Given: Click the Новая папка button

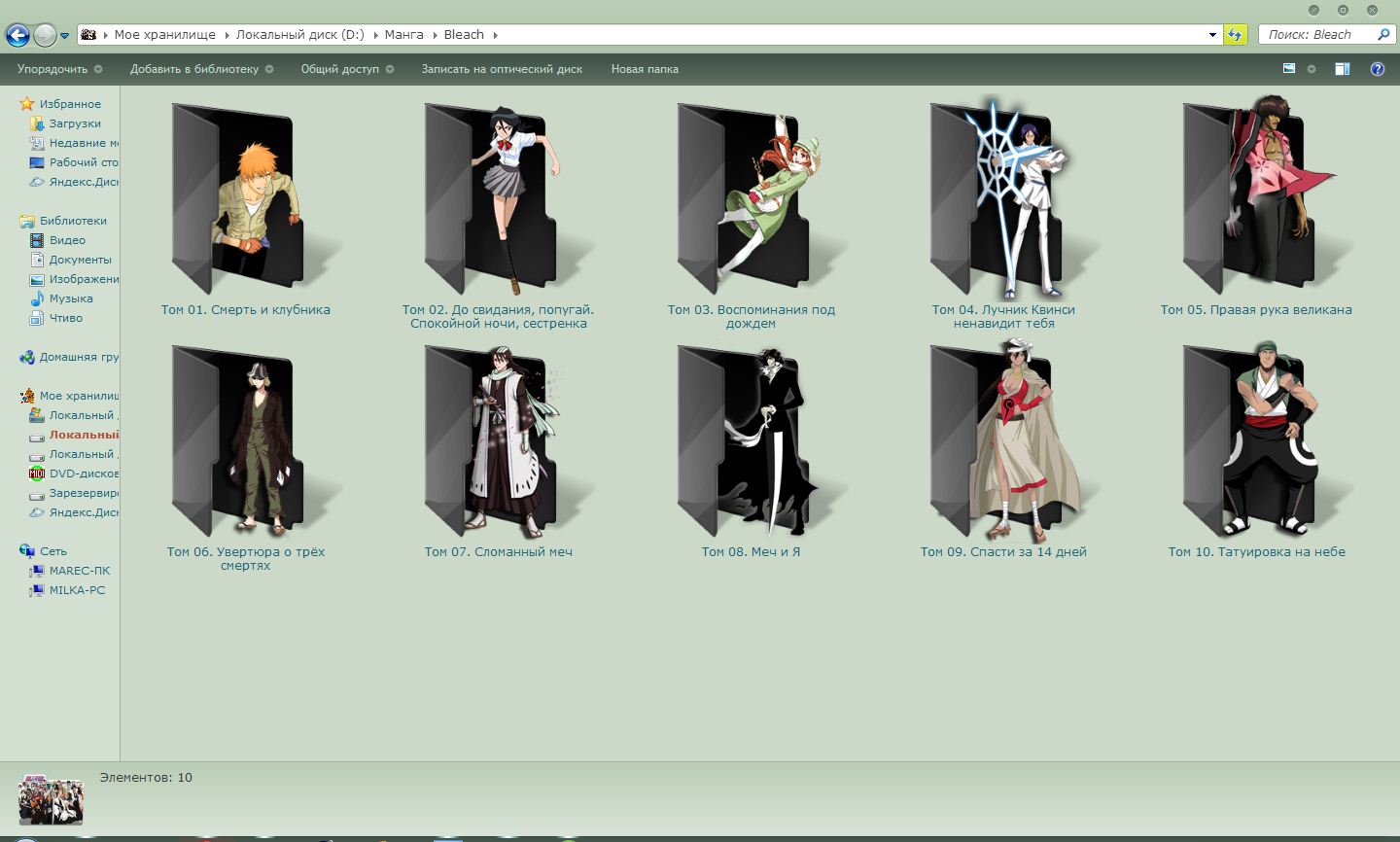Looking at the screenshot, I should (645, 69).
